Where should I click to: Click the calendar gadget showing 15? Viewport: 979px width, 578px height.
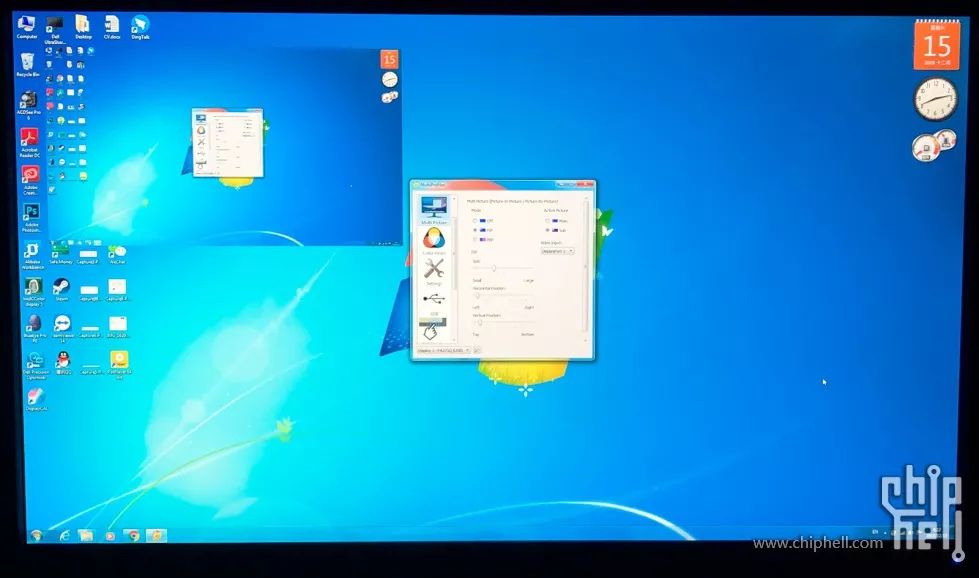pos(937,46)
